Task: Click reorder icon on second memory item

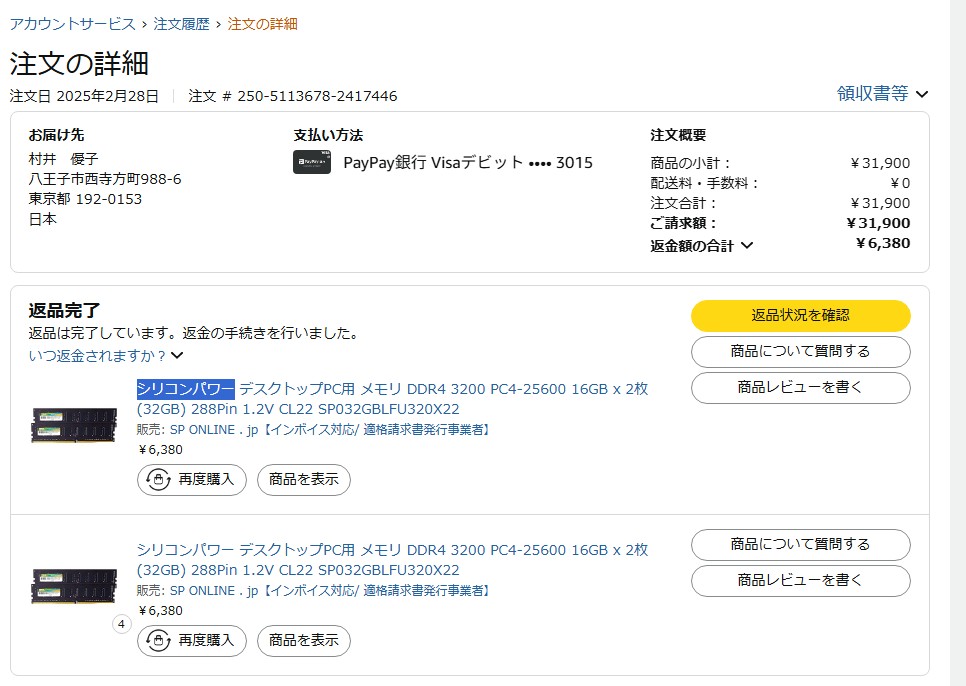Action: 158,640
